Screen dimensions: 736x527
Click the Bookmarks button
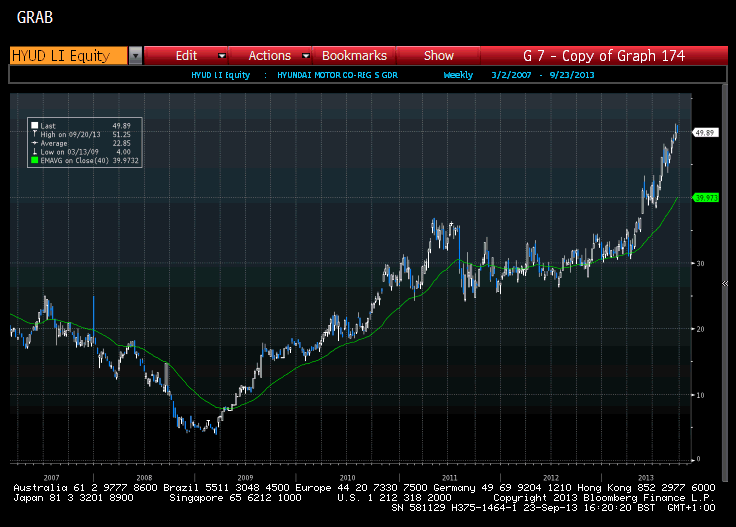[x=354, y=56]
